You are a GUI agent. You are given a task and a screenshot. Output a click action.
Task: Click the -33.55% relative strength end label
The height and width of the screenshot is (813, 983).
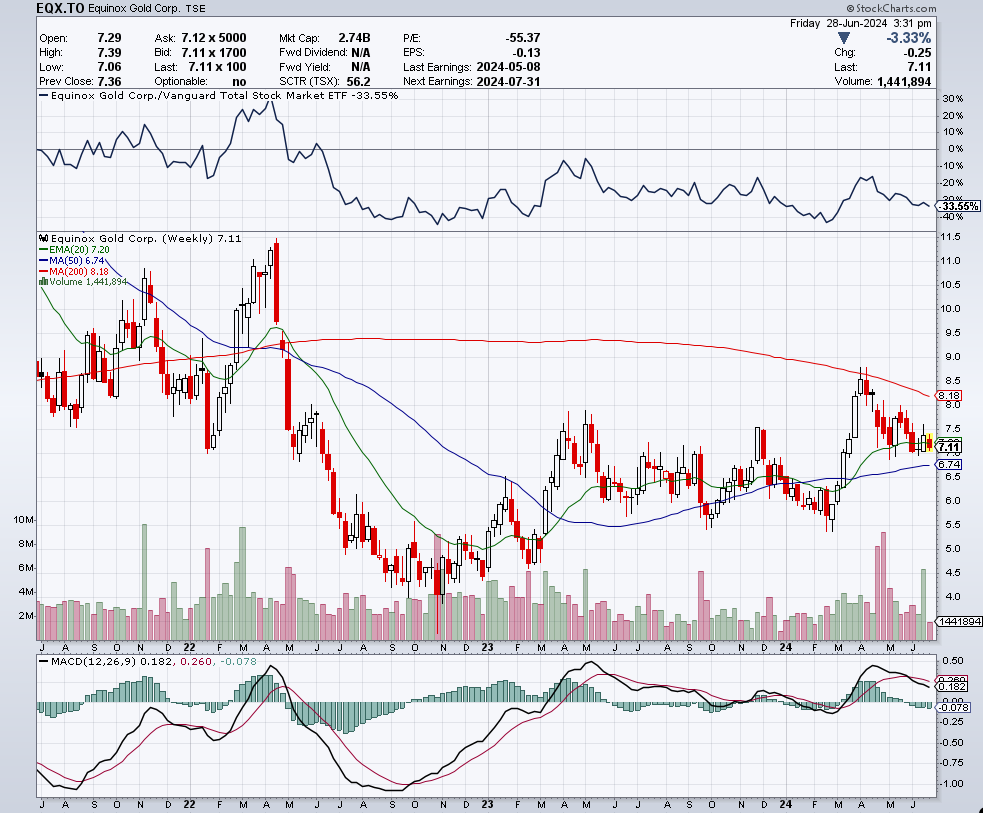[959, 206]
